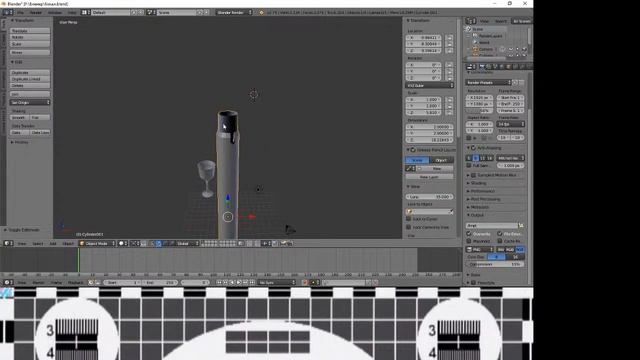Image resolution: width=640 pixels, height=360 pixels.
Task: Open the Help menu
Action: (x=72, y=13)
